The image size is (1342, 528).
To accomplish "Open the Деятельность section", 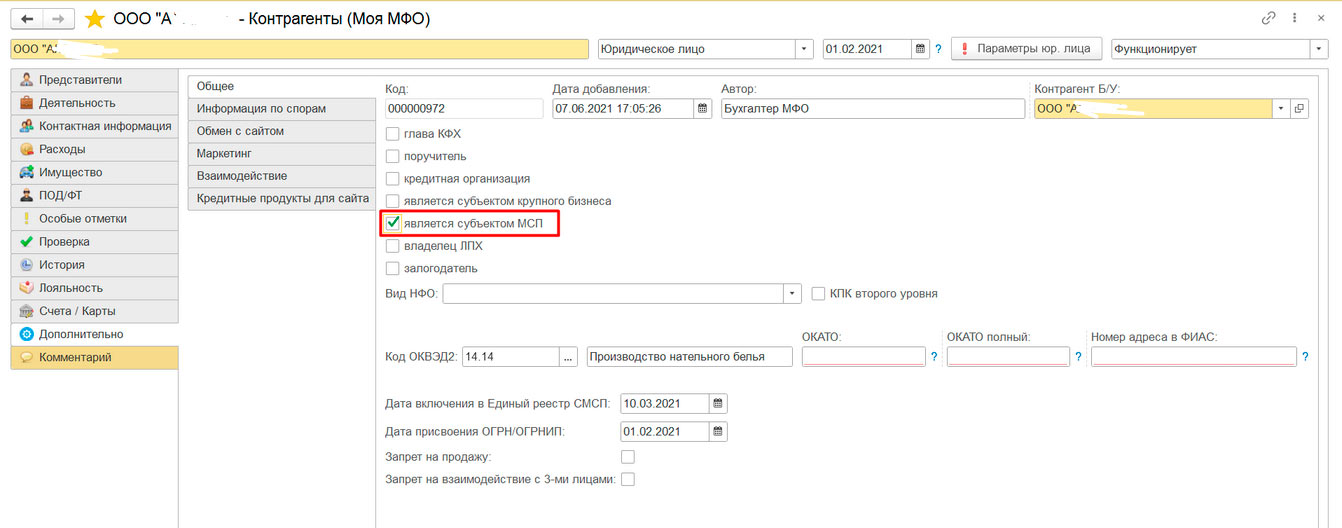I will click(94, 103).
